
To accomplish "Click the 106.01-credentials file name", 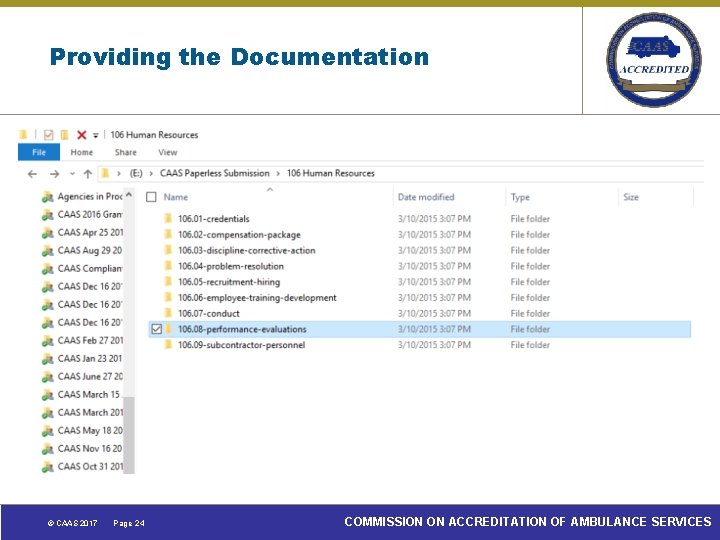I will pyautogui.click(x=214, y=219).
